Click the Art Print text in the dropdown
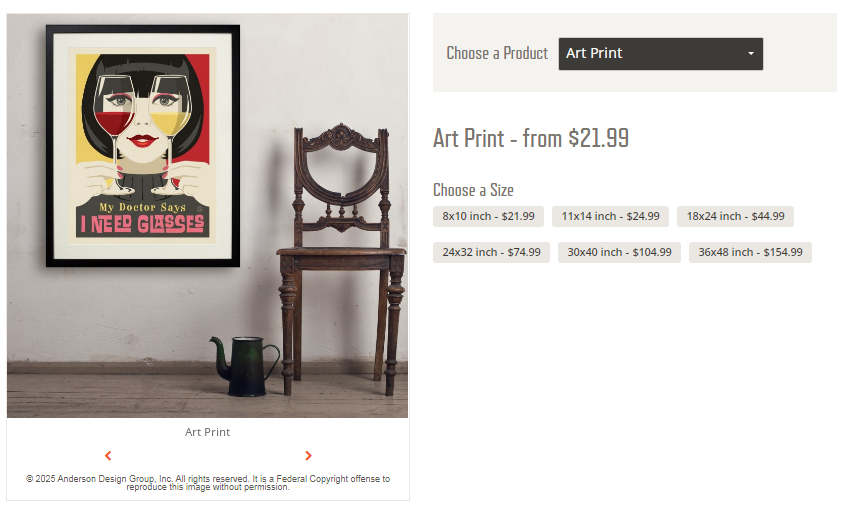Screen dimensions: 846x508 (594, 53)
